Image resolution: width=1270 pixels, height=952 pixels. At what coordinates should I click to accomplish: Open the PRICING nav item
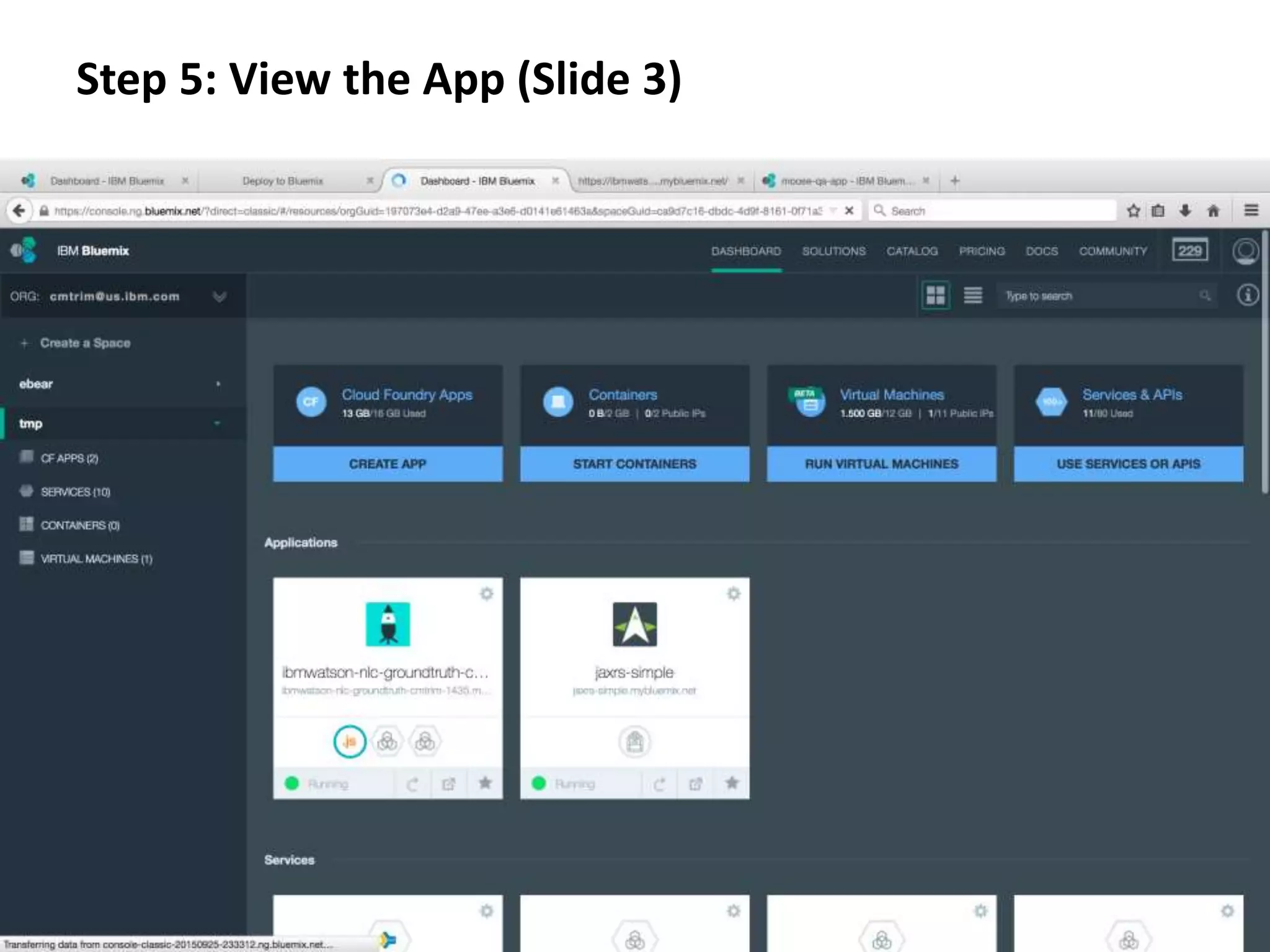[982, 251]
